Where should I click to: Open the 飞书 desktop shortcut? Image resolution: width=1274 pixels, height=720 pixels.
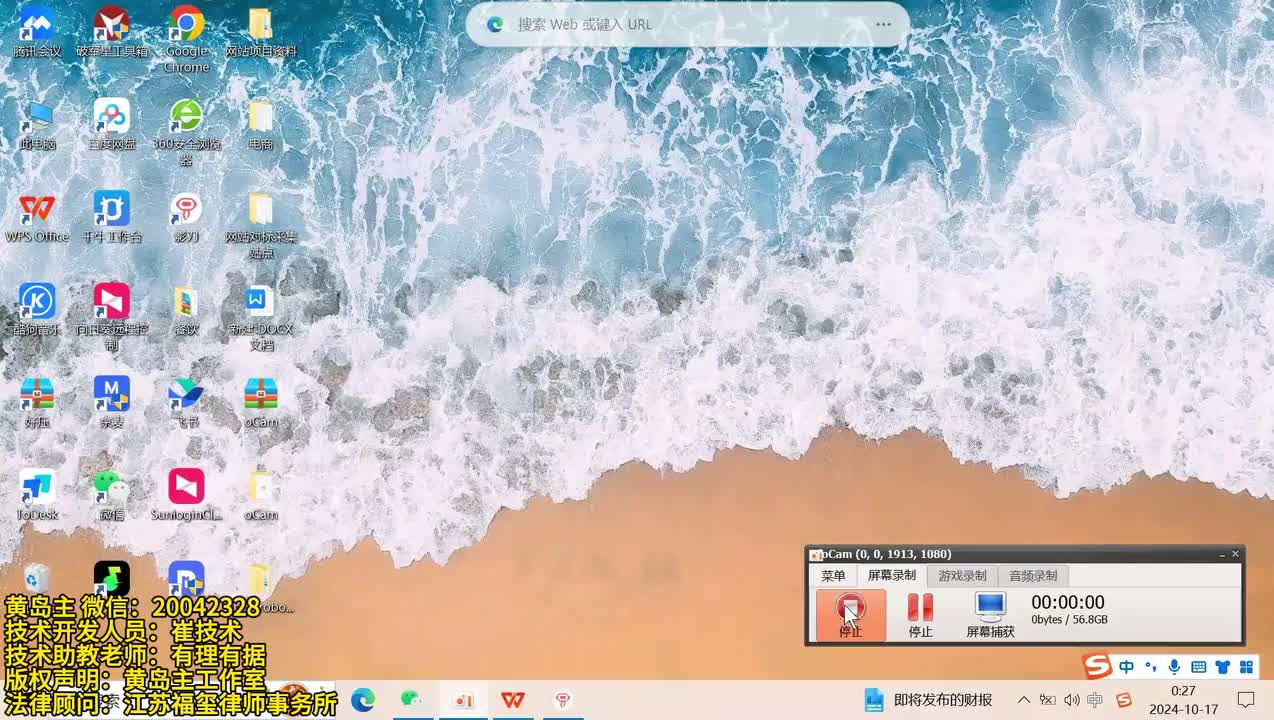pos(186,403)
